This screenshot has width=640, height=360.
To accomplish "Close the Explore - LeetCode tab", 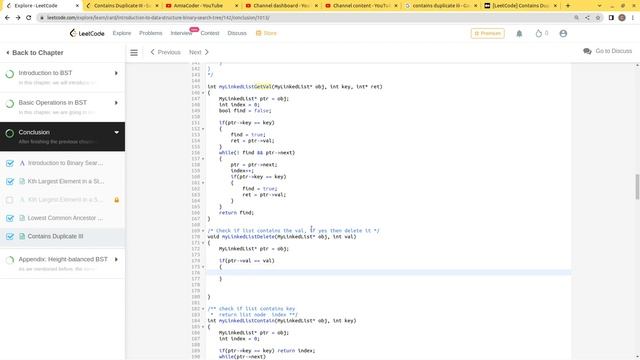I will (x=77, y=6).
